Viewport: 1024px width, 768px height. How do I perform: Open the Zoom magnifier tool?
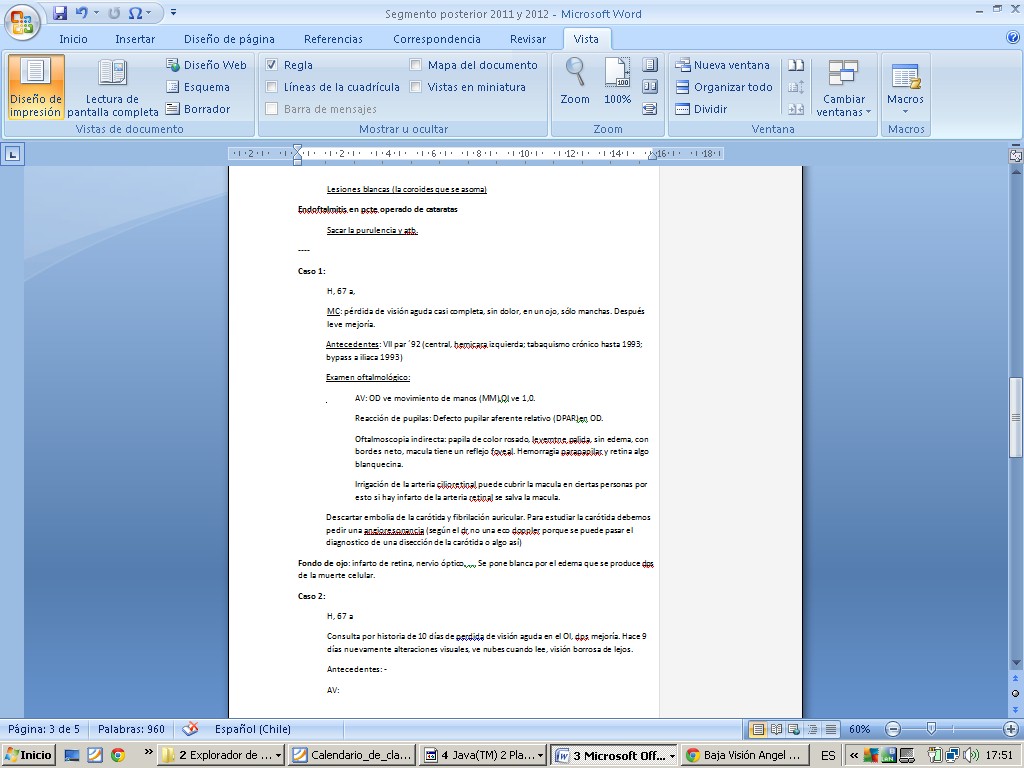pyautogui.click(x=575, y=81)
